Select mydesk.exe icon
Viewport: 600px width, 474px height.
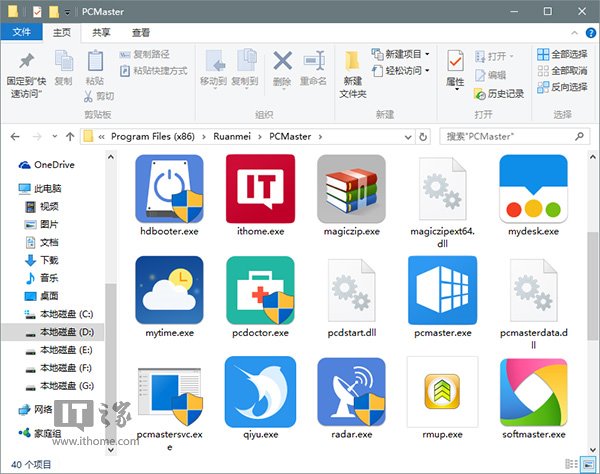(x=533, y=189)
